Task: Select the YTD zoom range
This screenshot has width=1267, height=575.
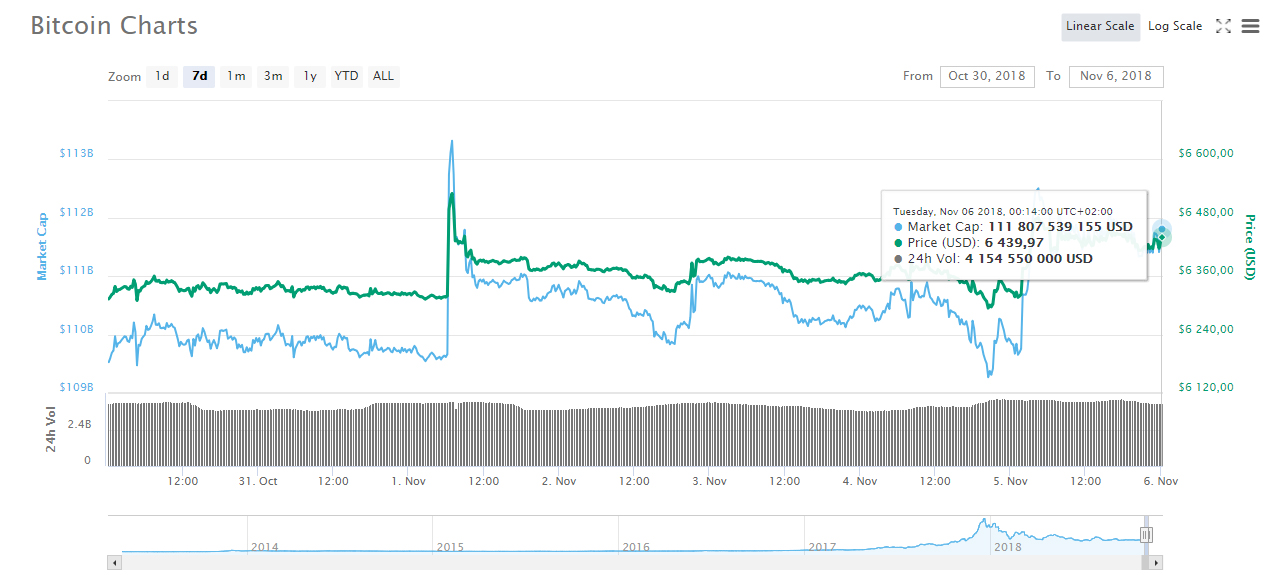Action: 346,76
